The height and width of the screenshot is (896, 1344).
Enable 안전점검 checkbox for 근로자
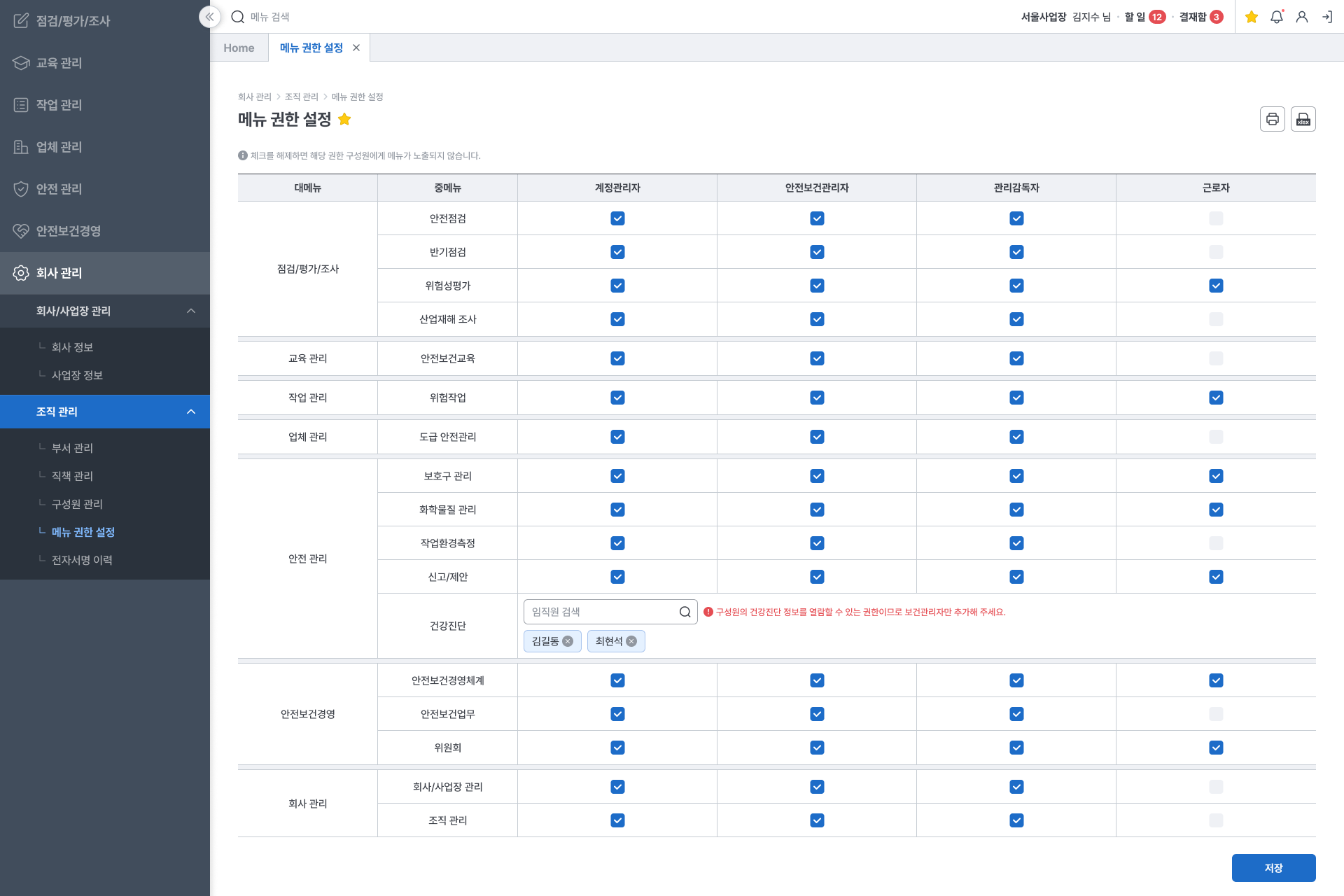click(x=1216, y=218)
